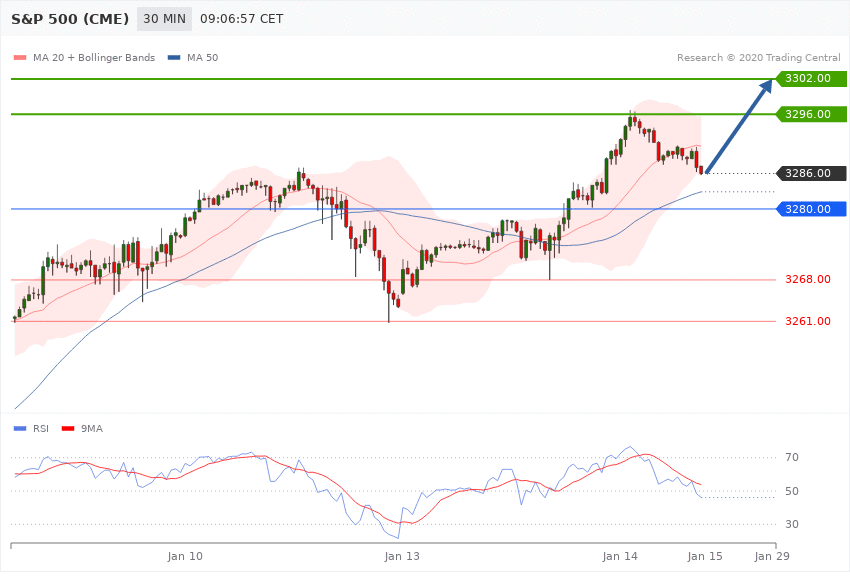Select the 30 MIN timeframe badge
This screenshot has width=850, height=576.
164,19
